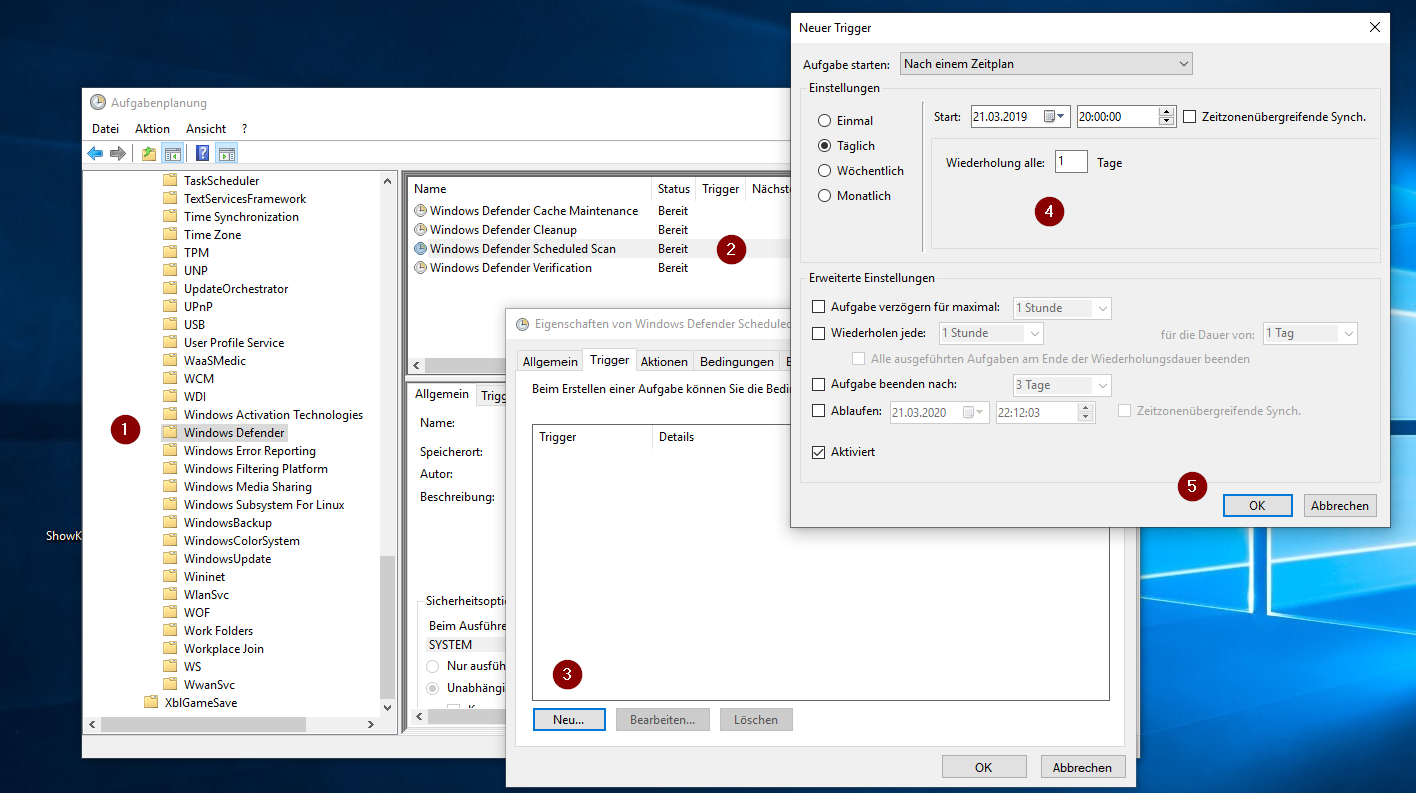Click the folder icon beside Wininet
This screenshot has height=793, width=1416.
coord(169,577)
